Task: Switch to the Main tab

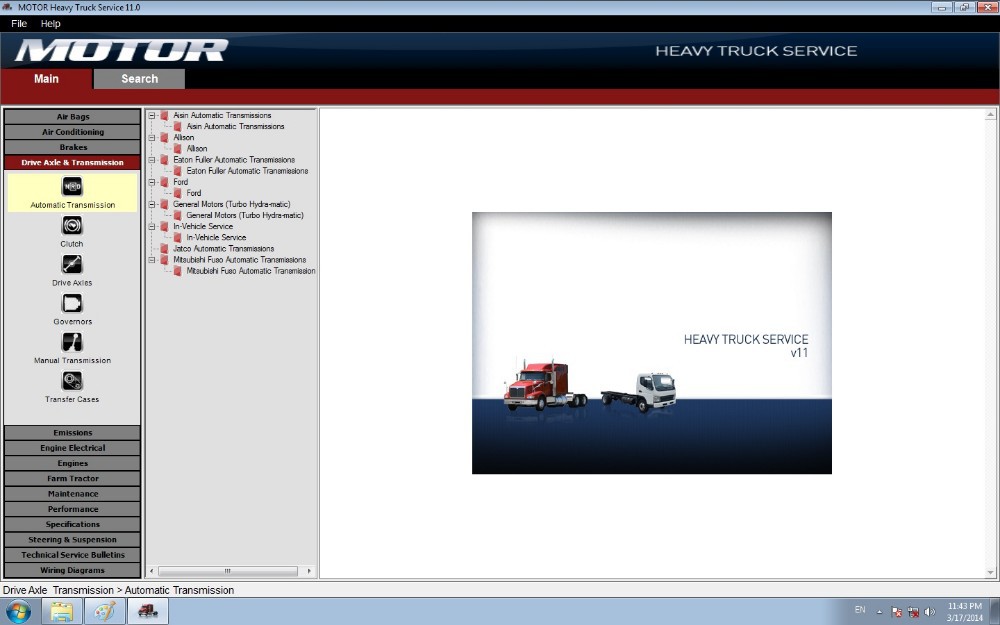Action: tap(47, 78)
